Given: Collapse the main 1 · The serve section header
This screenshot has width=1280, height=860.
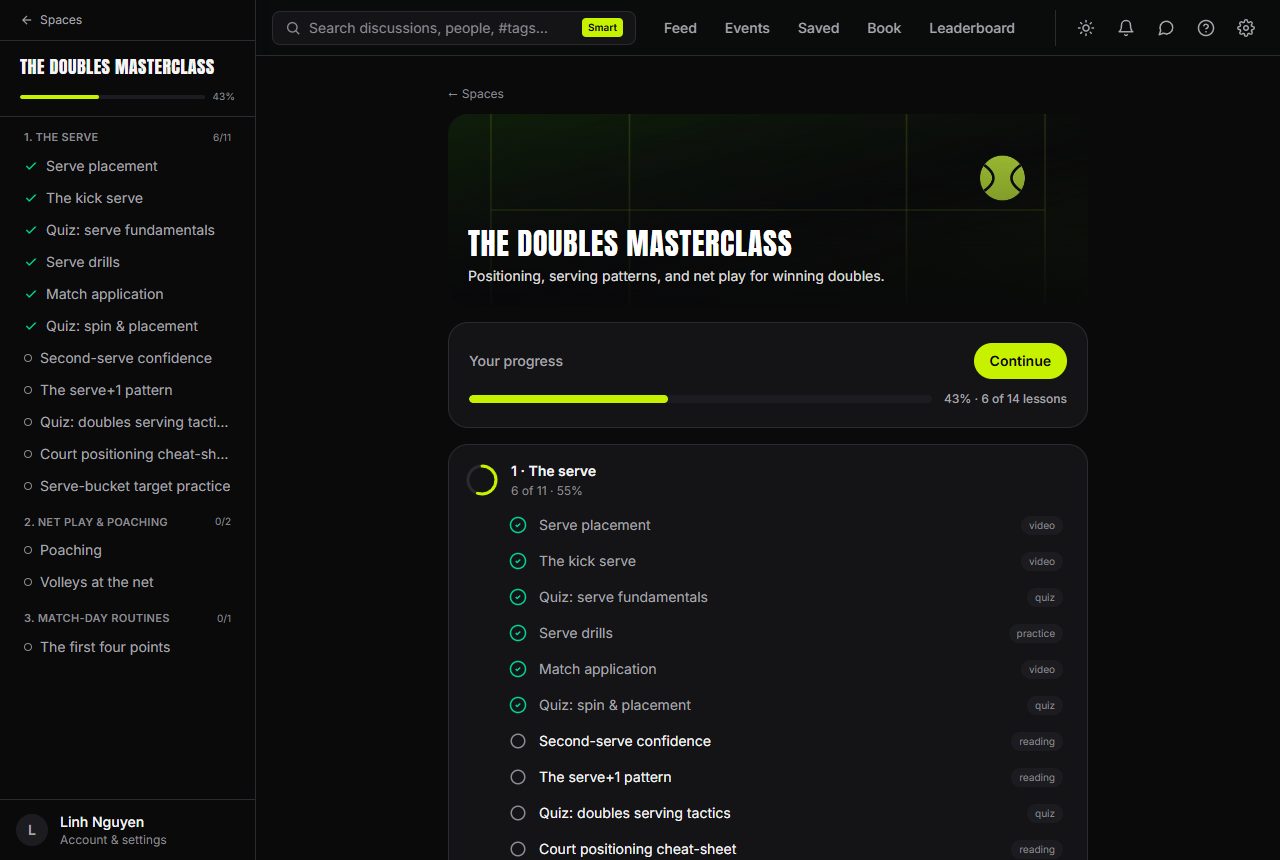Looking at the screenshot, I should tap(767, 480).
